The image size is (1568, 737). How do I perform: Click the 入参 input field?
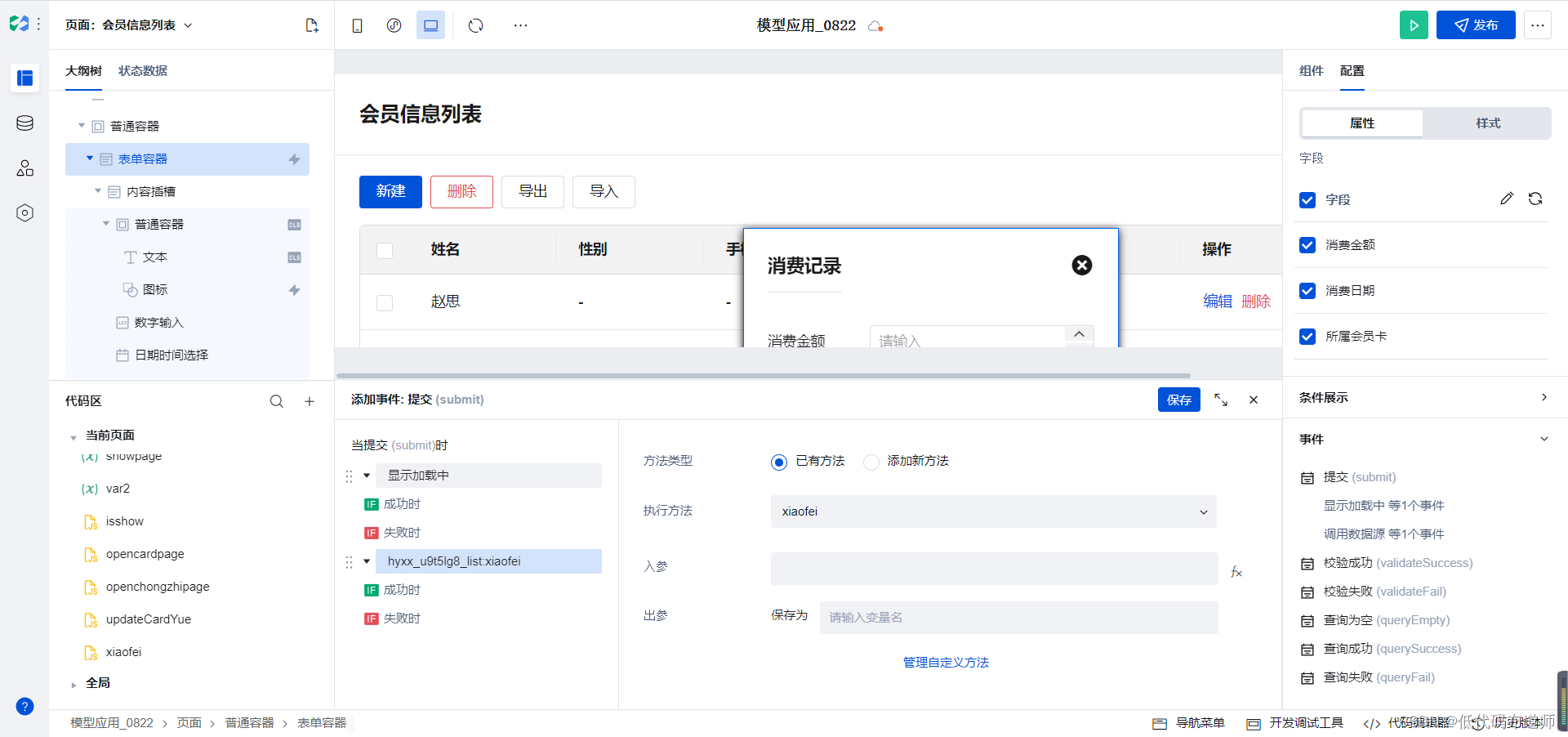(x=994, y=569)
